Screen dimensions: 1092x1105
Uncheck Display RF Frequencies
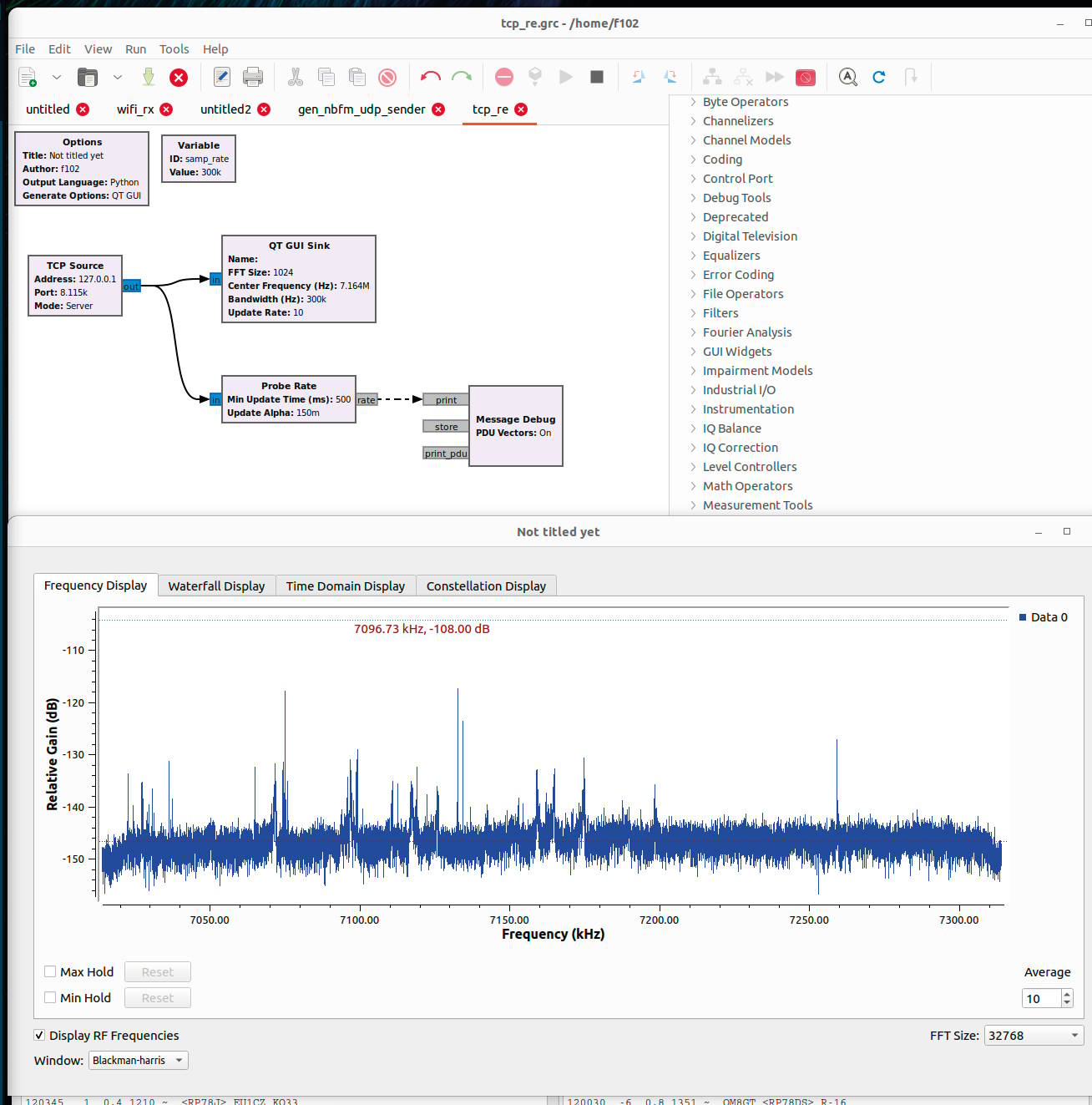(x=39, y=1035)
